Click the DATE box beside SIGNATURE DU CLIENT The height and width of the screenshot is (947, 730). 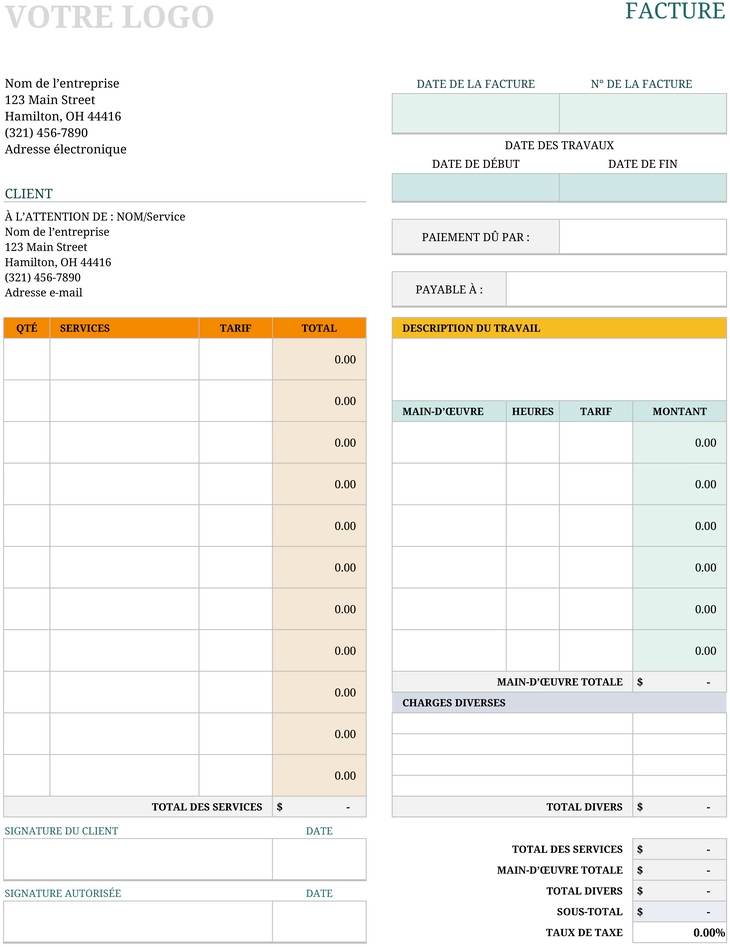tap(319, 859)
